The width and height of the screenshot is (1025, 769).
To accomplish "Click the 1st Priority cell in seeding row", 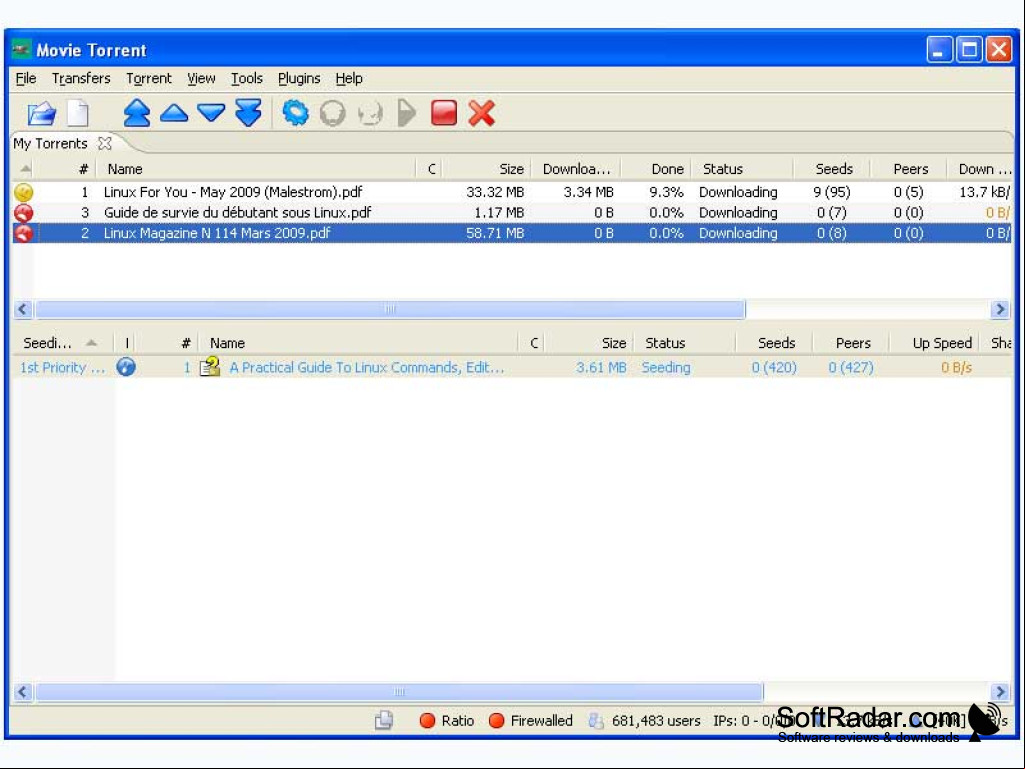I will tap(63, 367).
